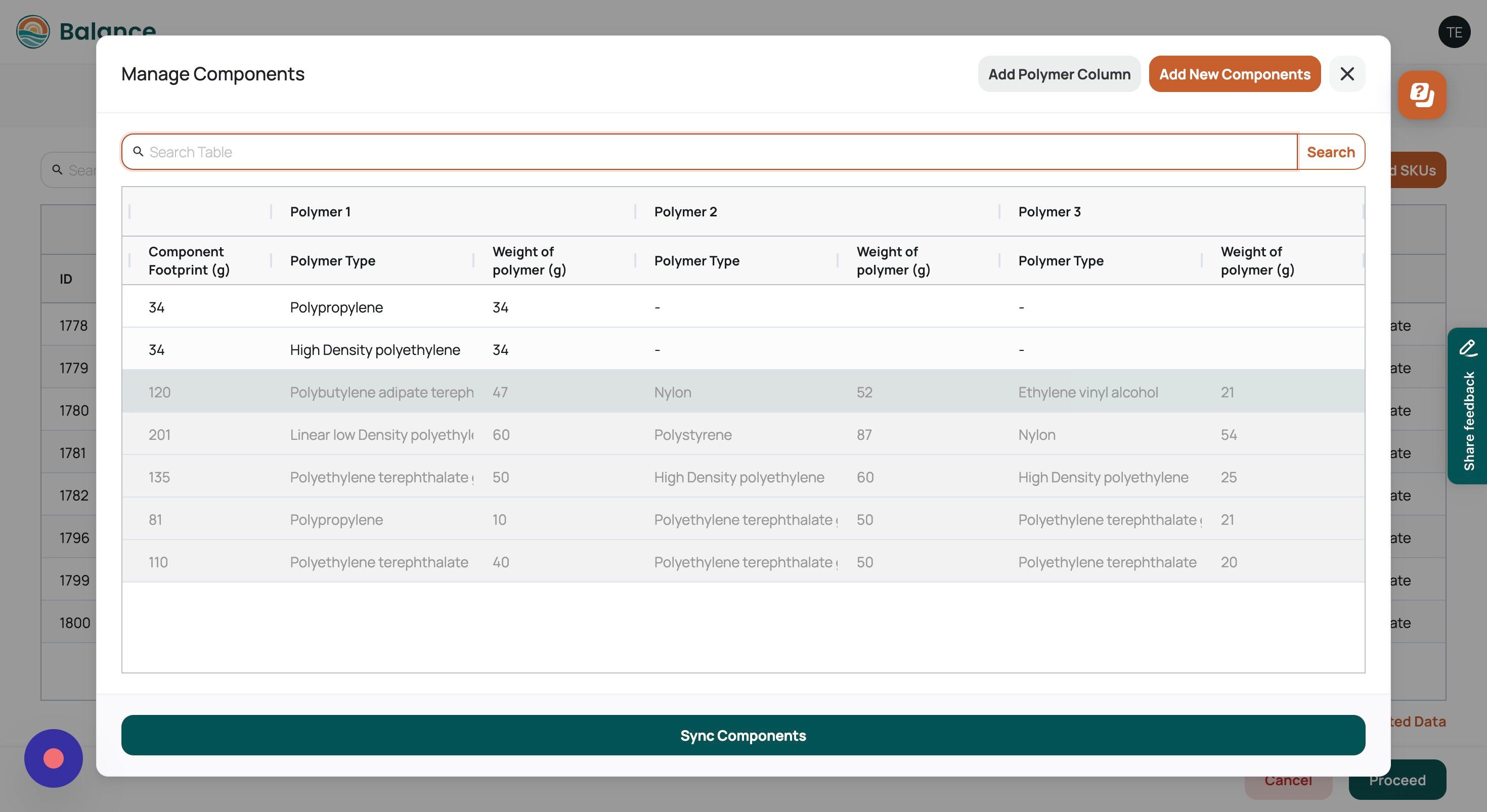Click the Search button
The width and height of the screenshot is (1487, 812).
click(x=1331, y=152)
